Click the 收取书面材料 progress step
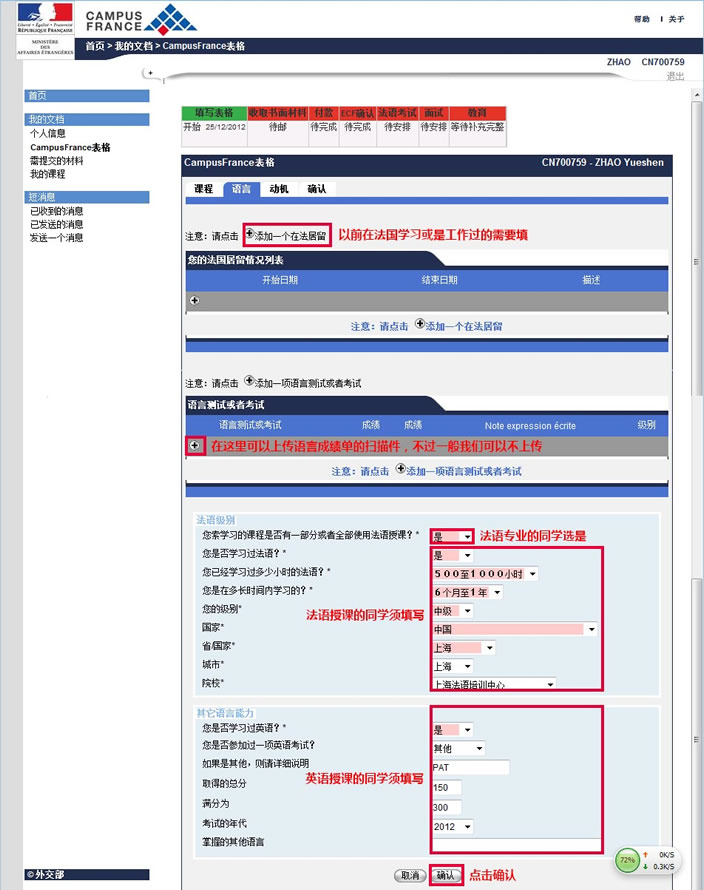 278,113
